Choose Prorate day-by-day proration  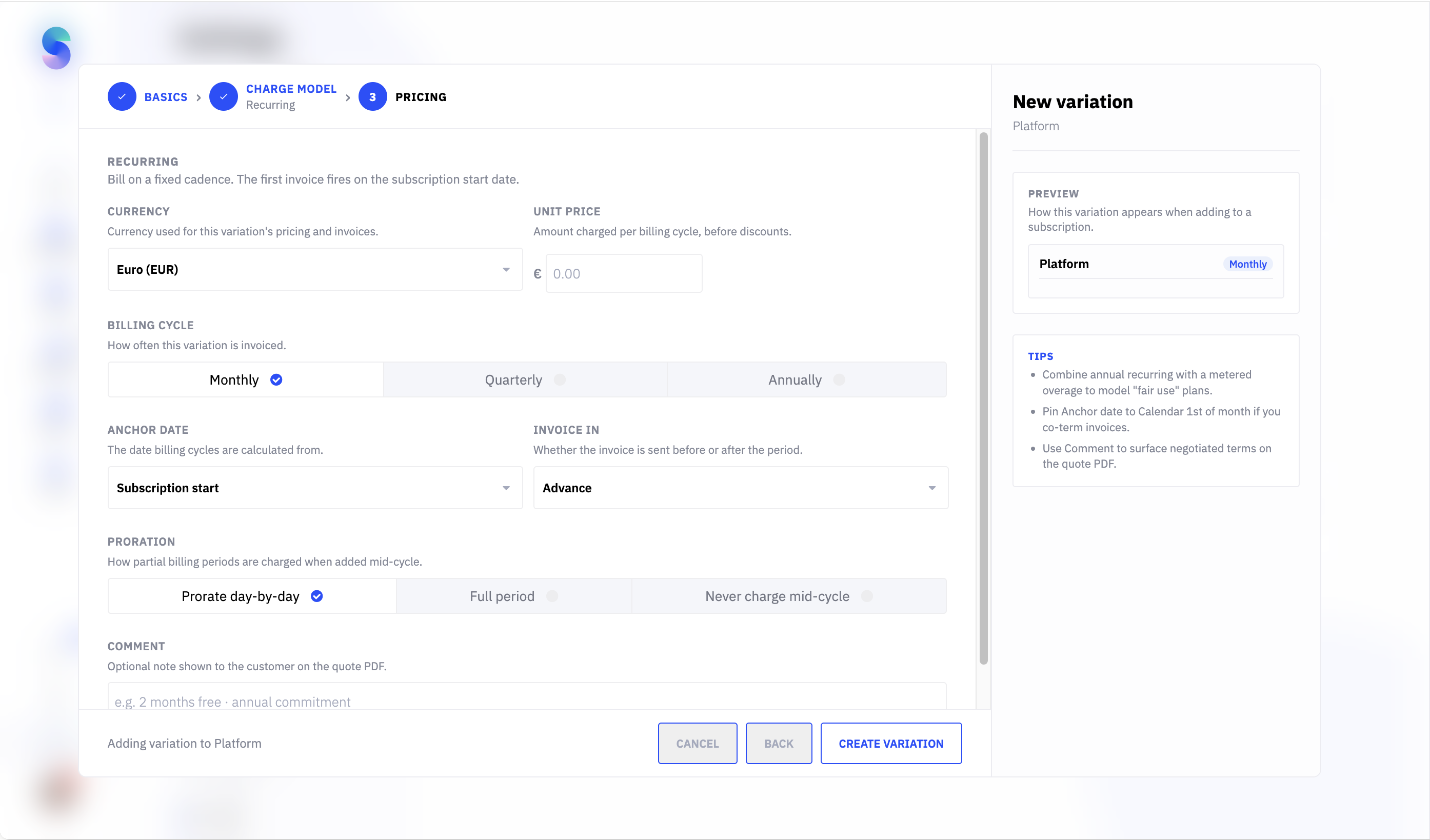(252, 596)
